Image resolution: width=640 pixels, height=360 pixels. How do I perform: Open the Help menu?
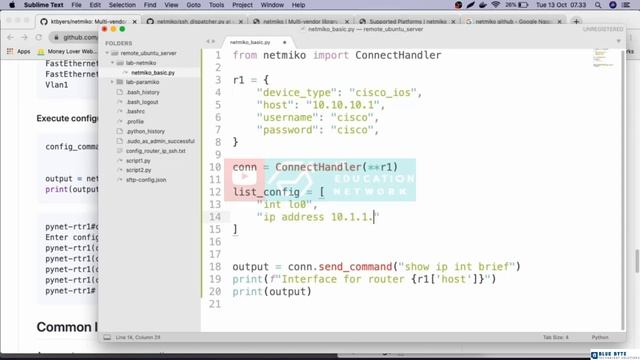tap(298, 5)
